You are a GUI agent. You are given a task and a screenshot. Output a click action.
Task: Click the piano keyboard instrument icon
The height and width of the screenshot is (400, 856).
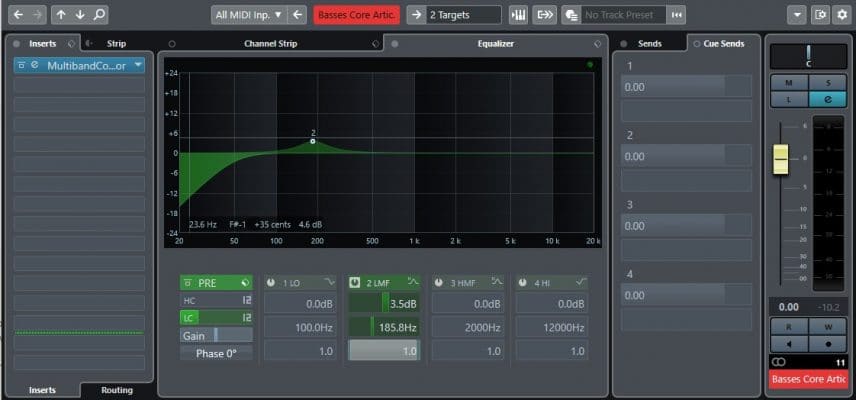pyautogui.click(x=518, y=15)
